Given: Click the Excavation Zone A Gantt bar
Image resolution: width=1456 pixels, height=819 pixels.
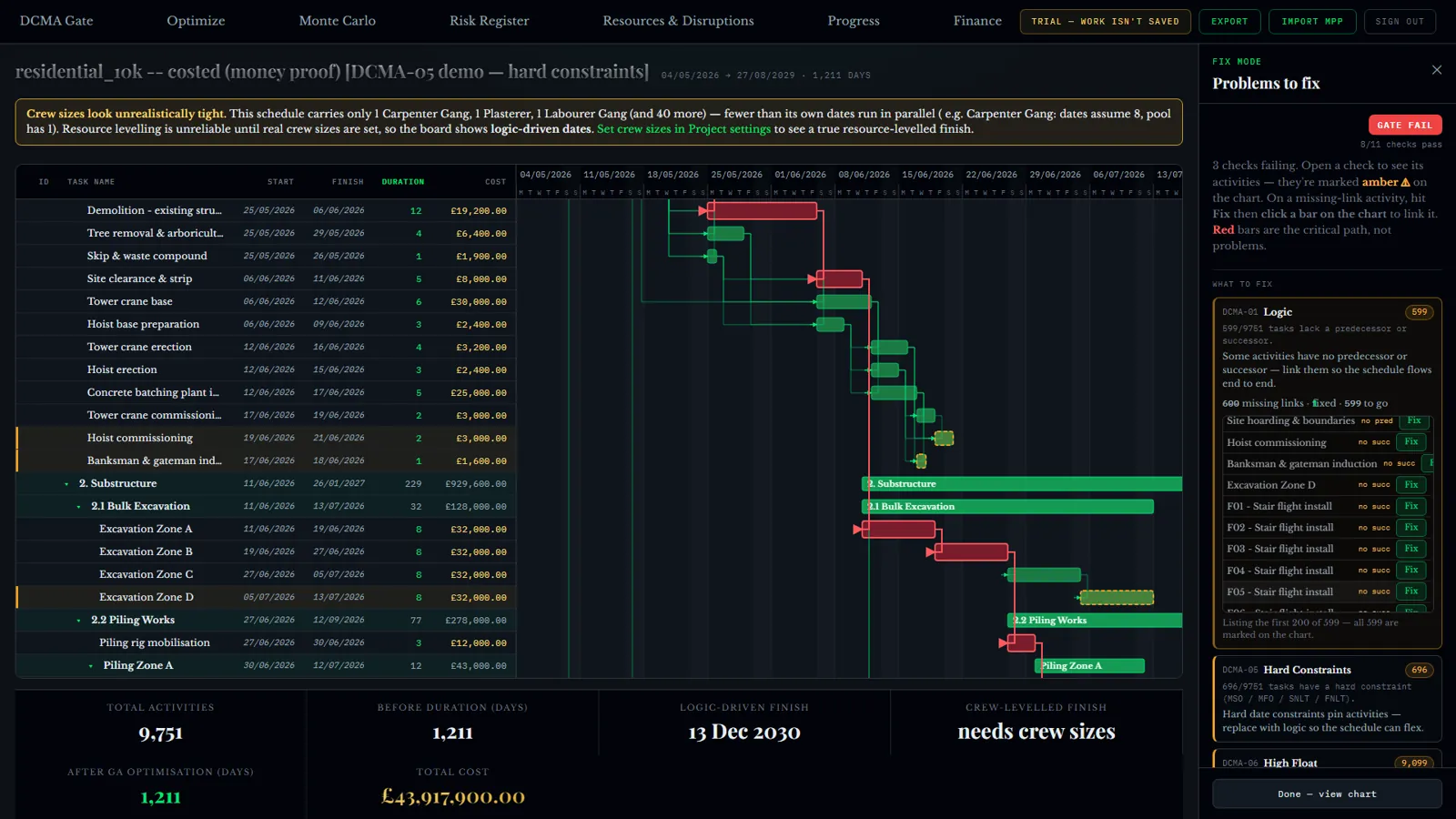Looking at the screenshot, I should (x=898, y=530).
